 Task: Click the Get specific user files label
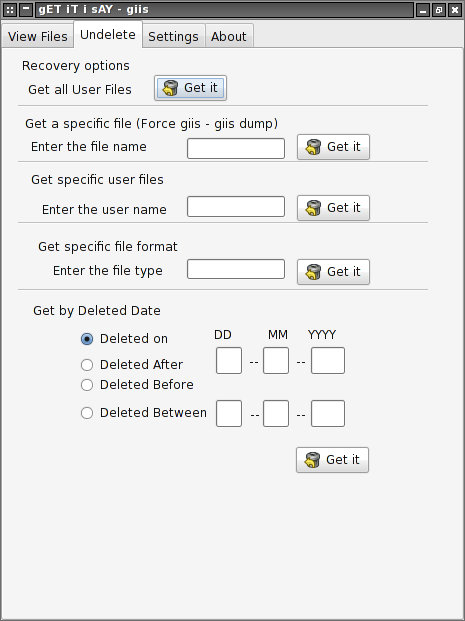click(x=97, y=180)
